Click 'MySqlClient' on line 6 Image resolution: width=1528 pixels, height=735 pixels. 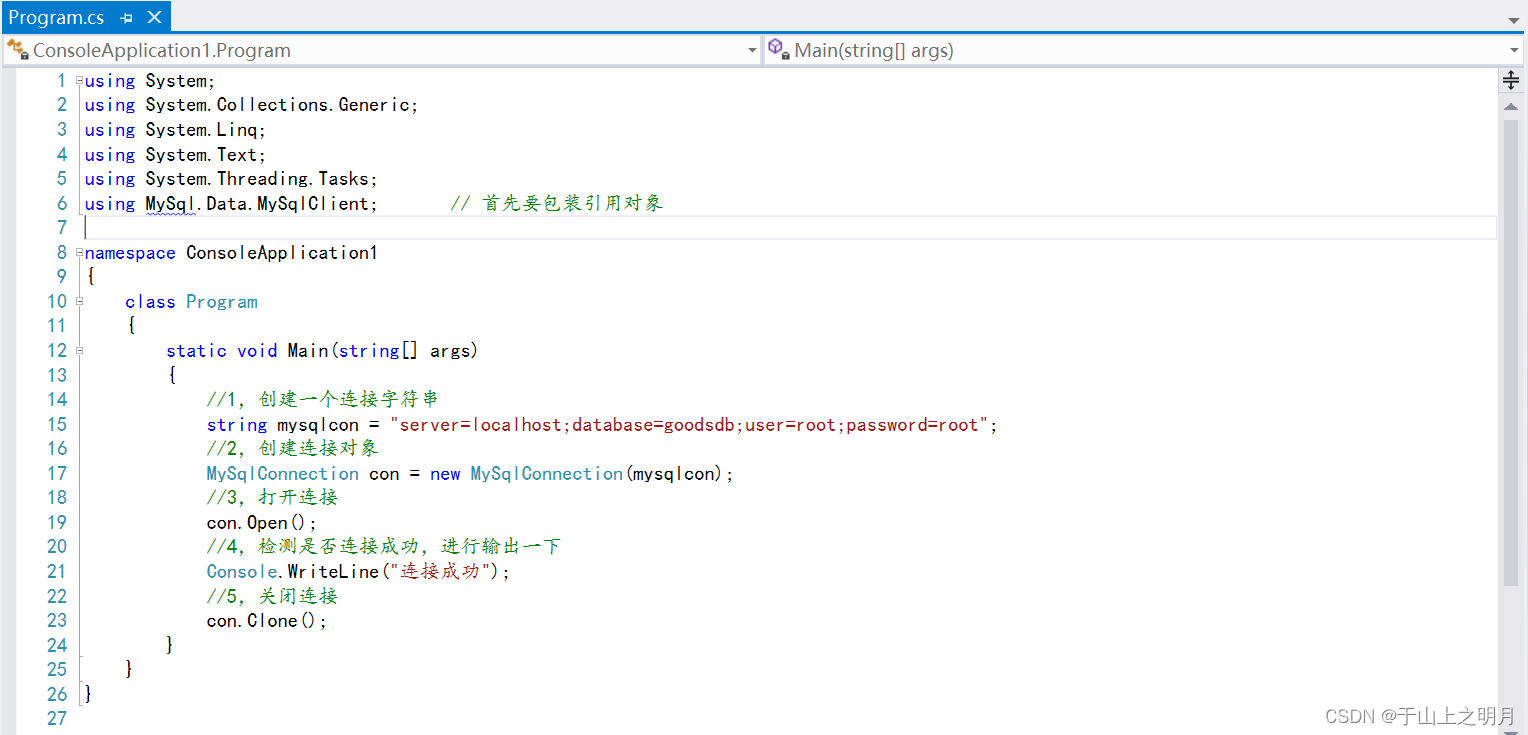pos(313,204)
